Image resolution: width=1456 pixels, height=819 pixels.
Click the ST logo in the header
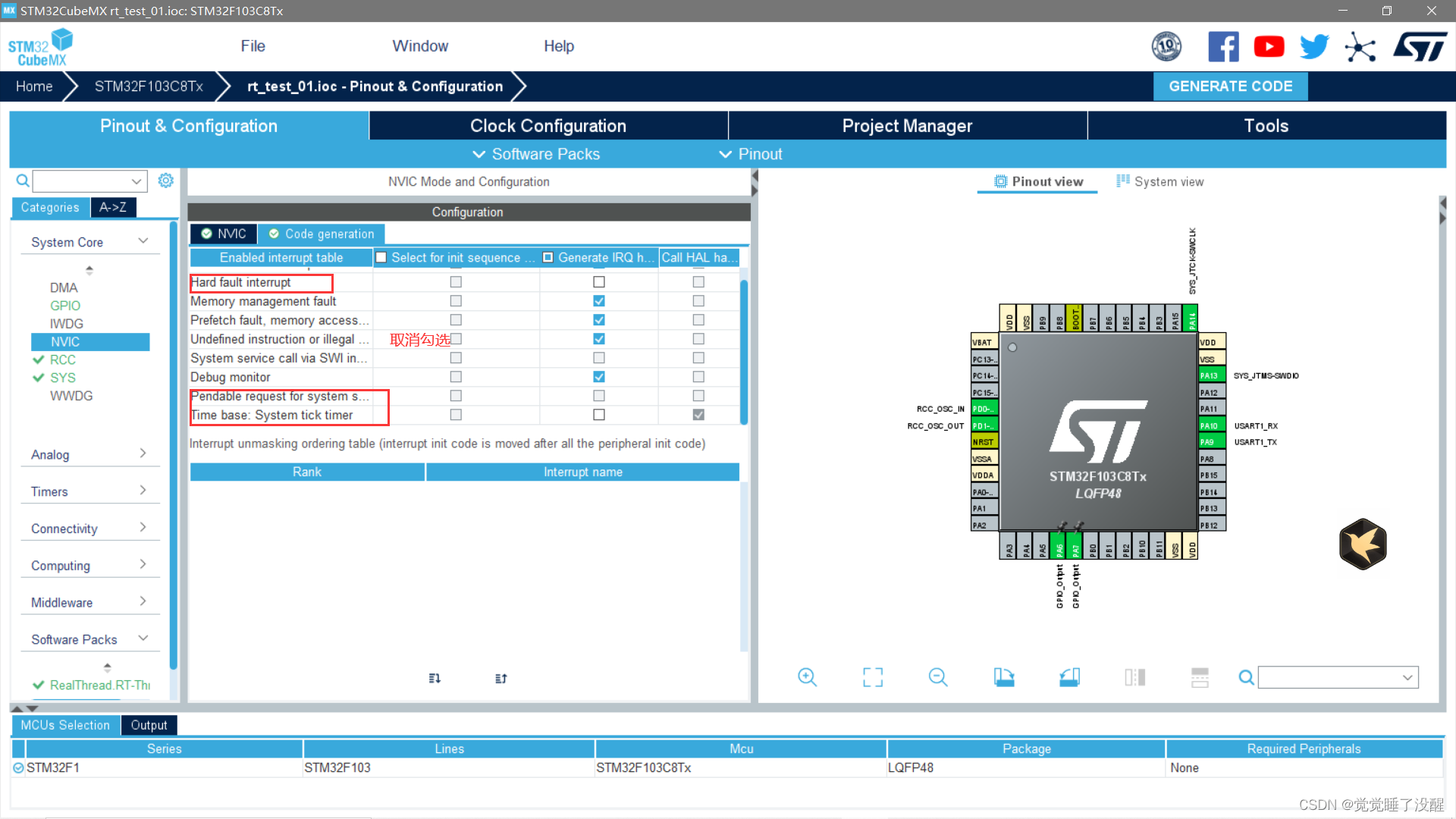(x=1420, y=47)
